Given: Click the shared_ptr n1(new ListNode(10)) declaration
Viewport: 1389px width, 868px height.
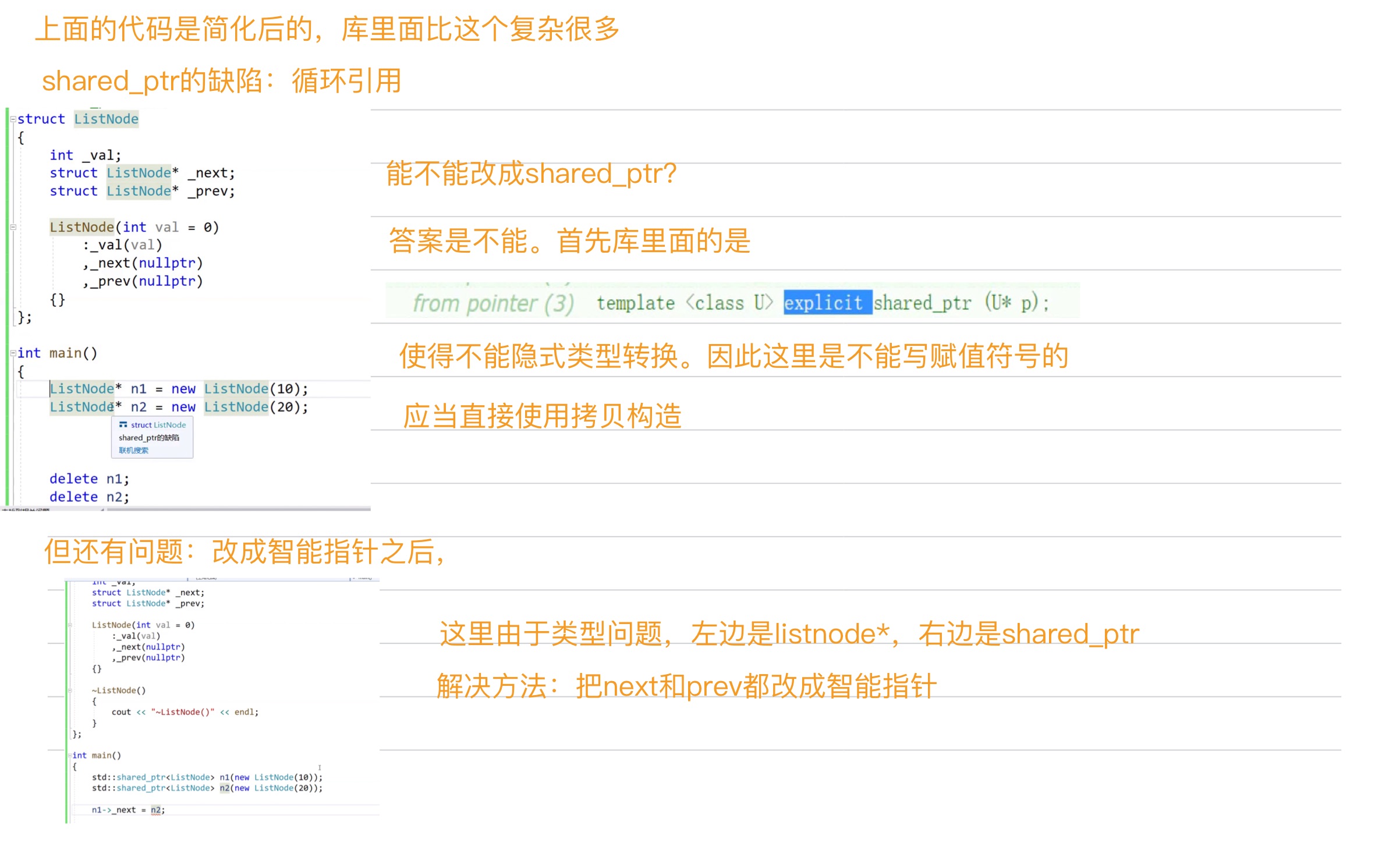Looking at the screenshot, I should tap(207, 777).
